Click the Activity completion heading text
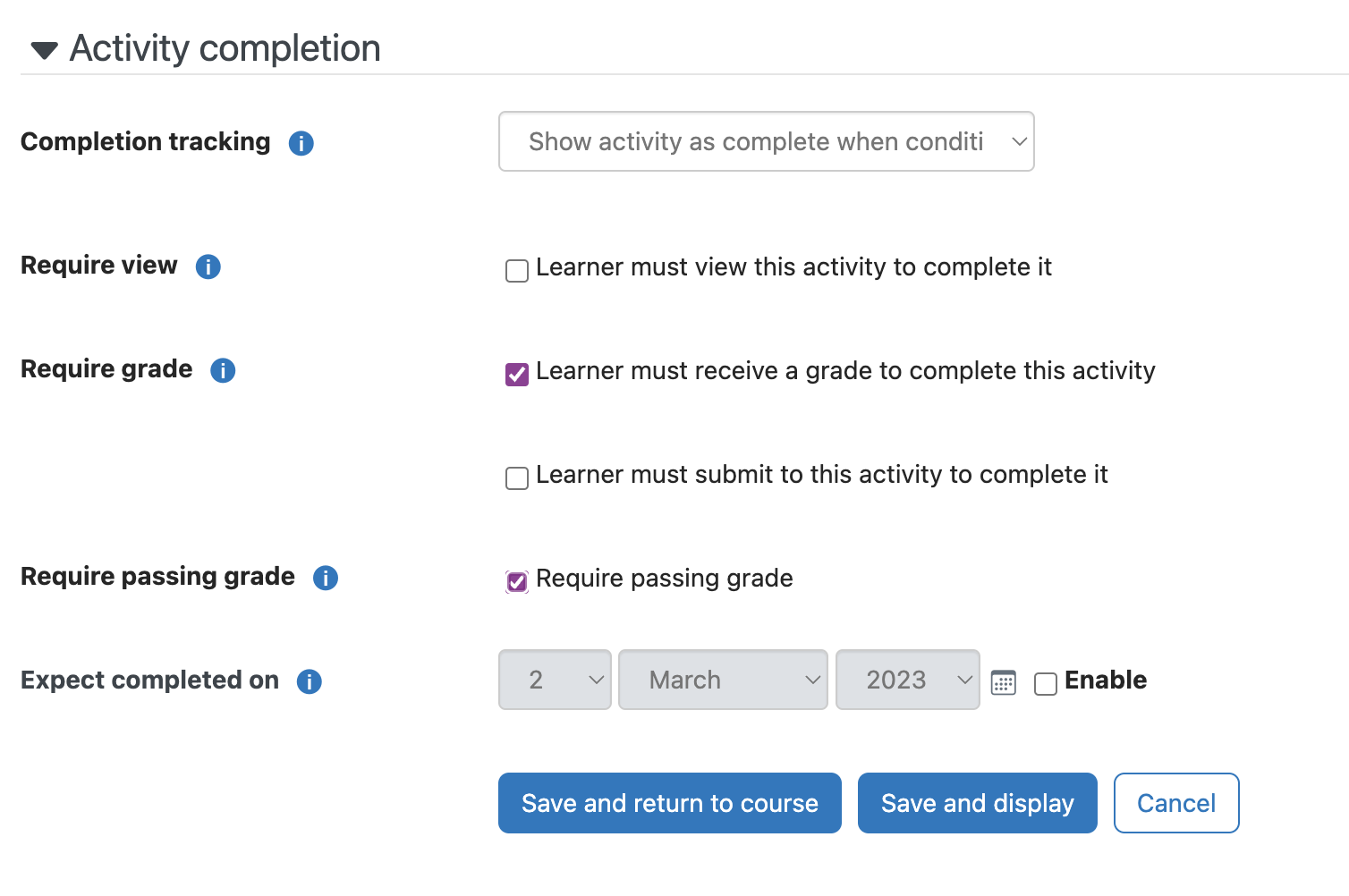Screen dimensions: 1349x896 [225, 48]
